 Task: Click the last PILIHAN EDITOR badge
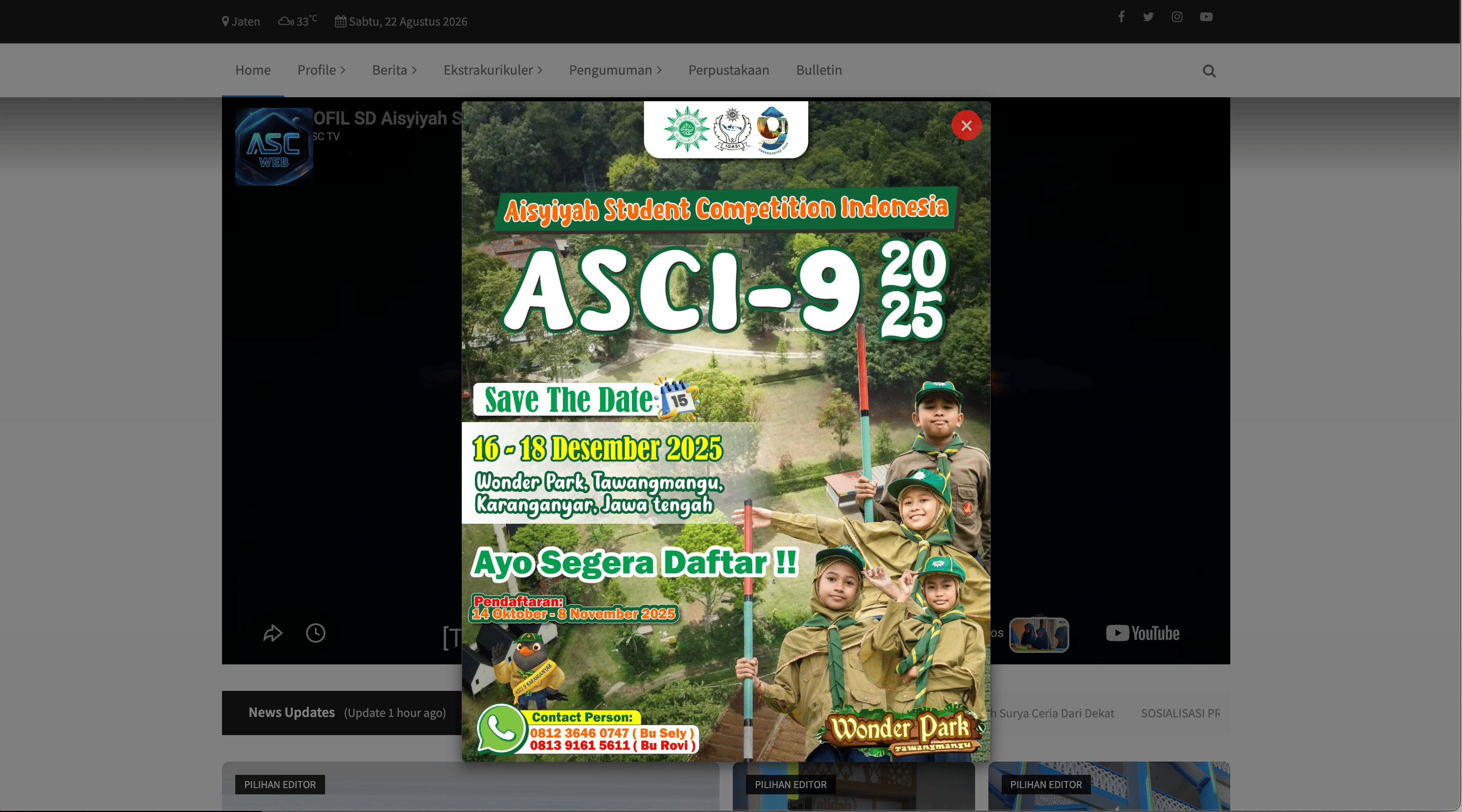point(1046,784)
